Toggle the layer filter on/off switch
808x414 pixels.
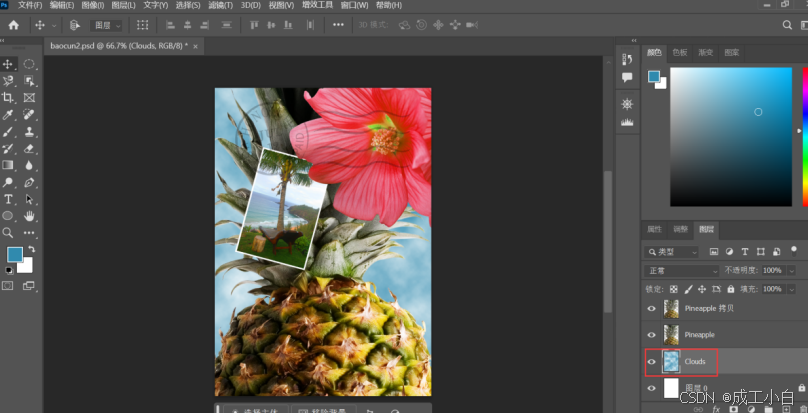(x=794, y=251)
